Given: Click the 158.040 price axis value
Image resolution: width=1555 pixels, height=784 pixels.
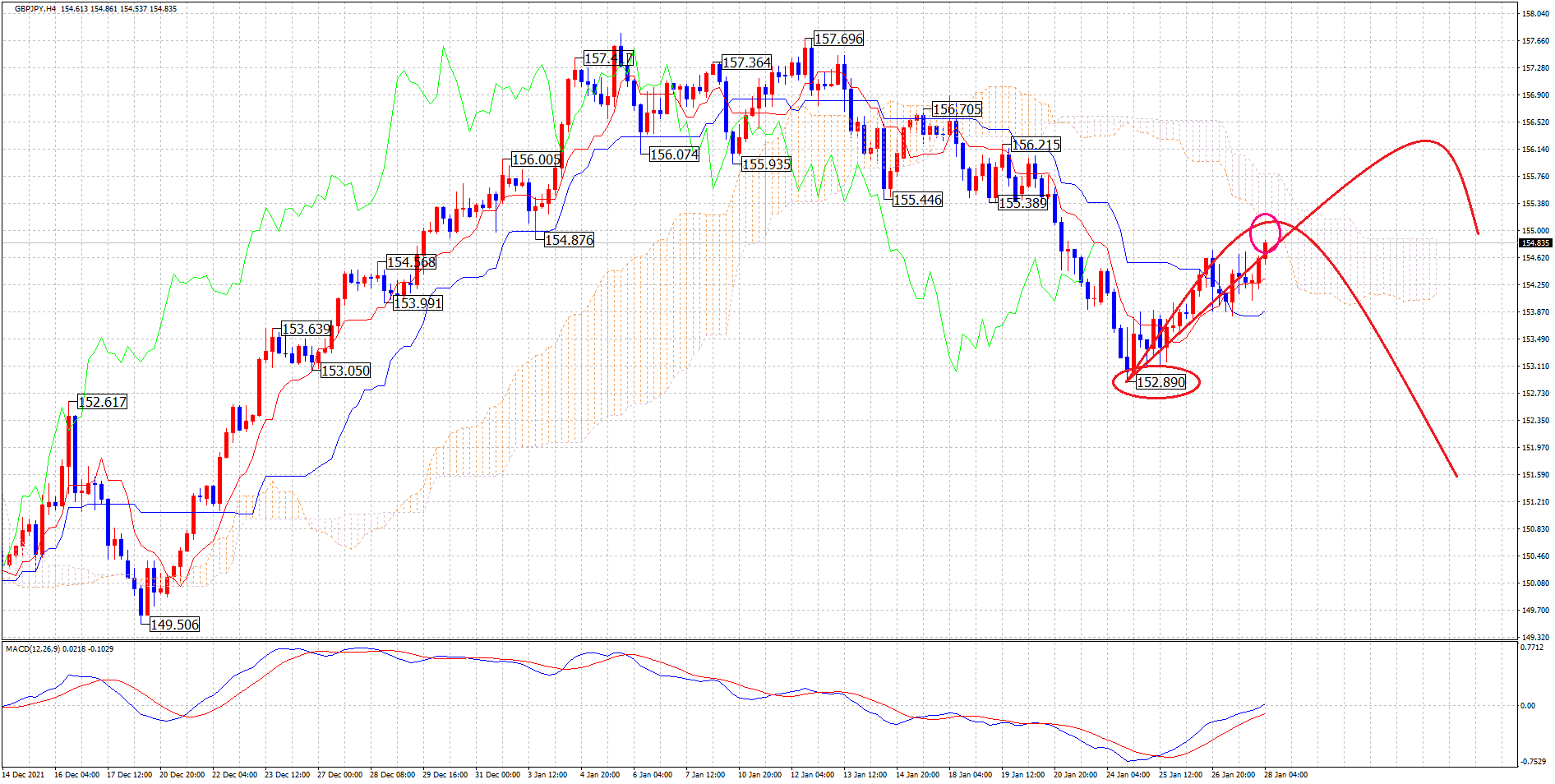Looking at the screenshot, I should (x=1535, y=14).
